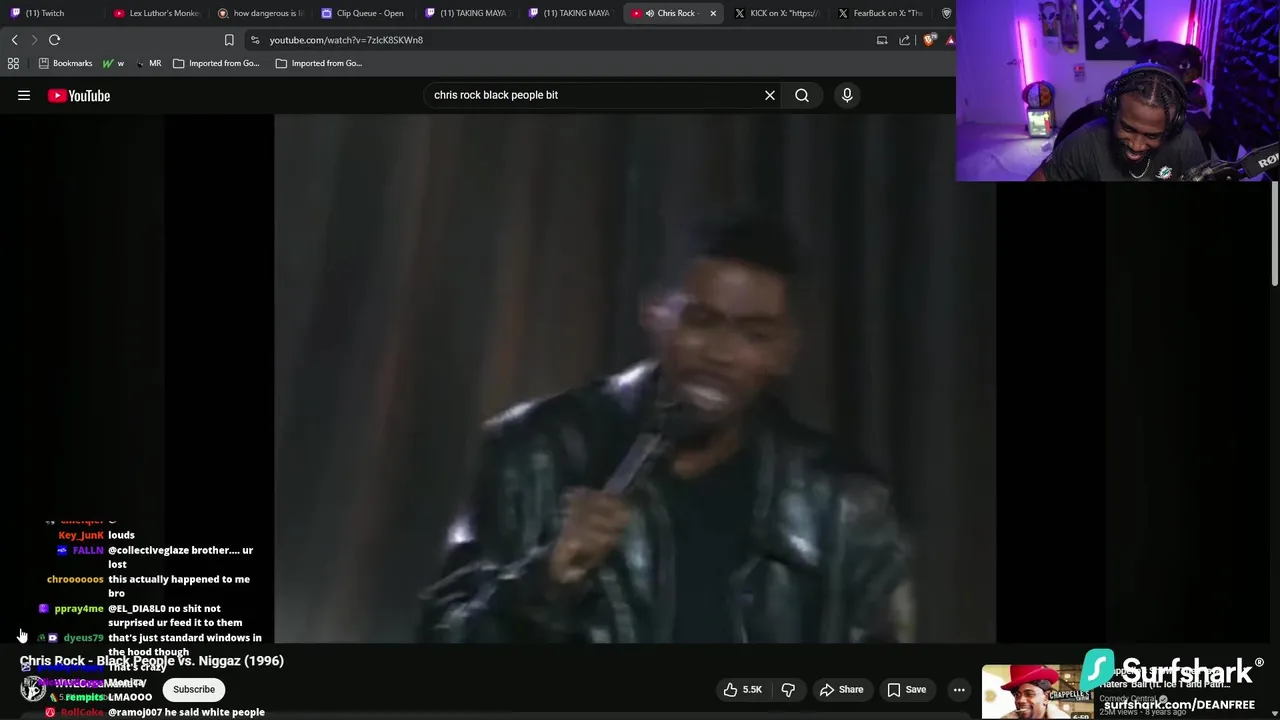Click chat message from chrooooos
The height and width of the screenshot is (720, 1280).
pyautogui.click(x=179, y=586)
